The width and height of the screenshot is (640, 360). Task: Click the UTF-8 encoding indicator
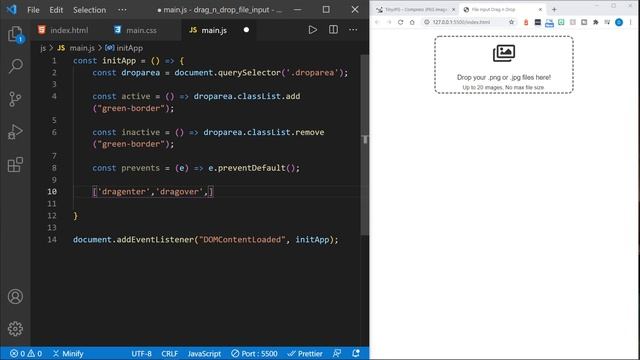click(141, 353)
